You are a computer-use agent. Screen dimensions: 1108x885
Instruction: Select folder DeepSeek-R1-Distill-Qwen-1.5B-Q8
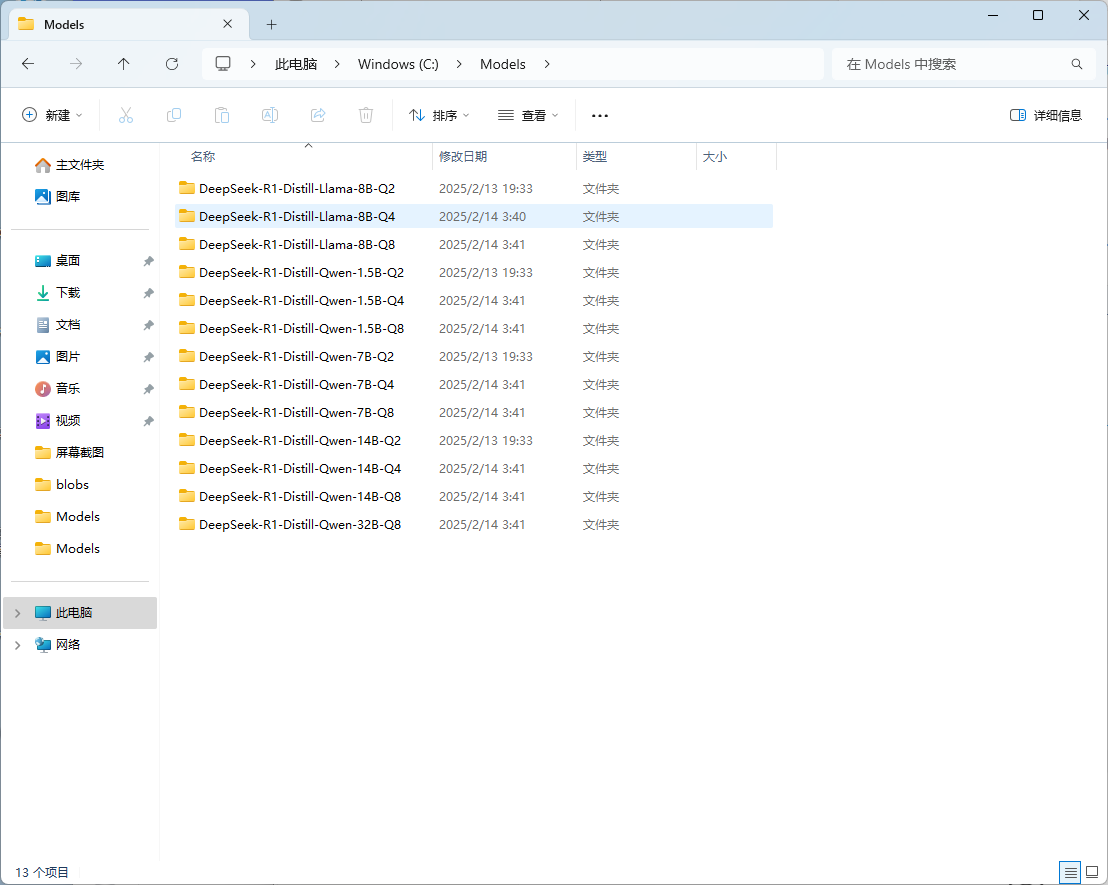[x=473, y=329]
